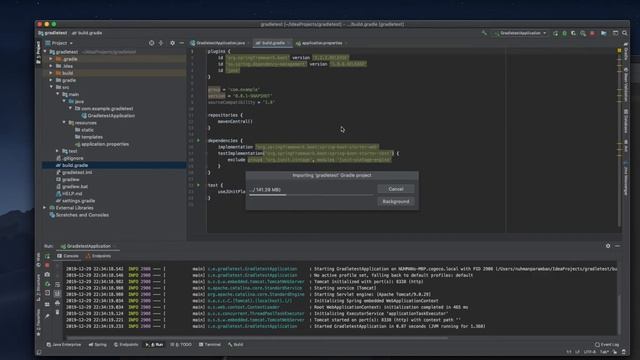The height and width of the screenshot is (360, 640).
Task: Click the Rerun icon in Run panel
Action: click(47, 256)
